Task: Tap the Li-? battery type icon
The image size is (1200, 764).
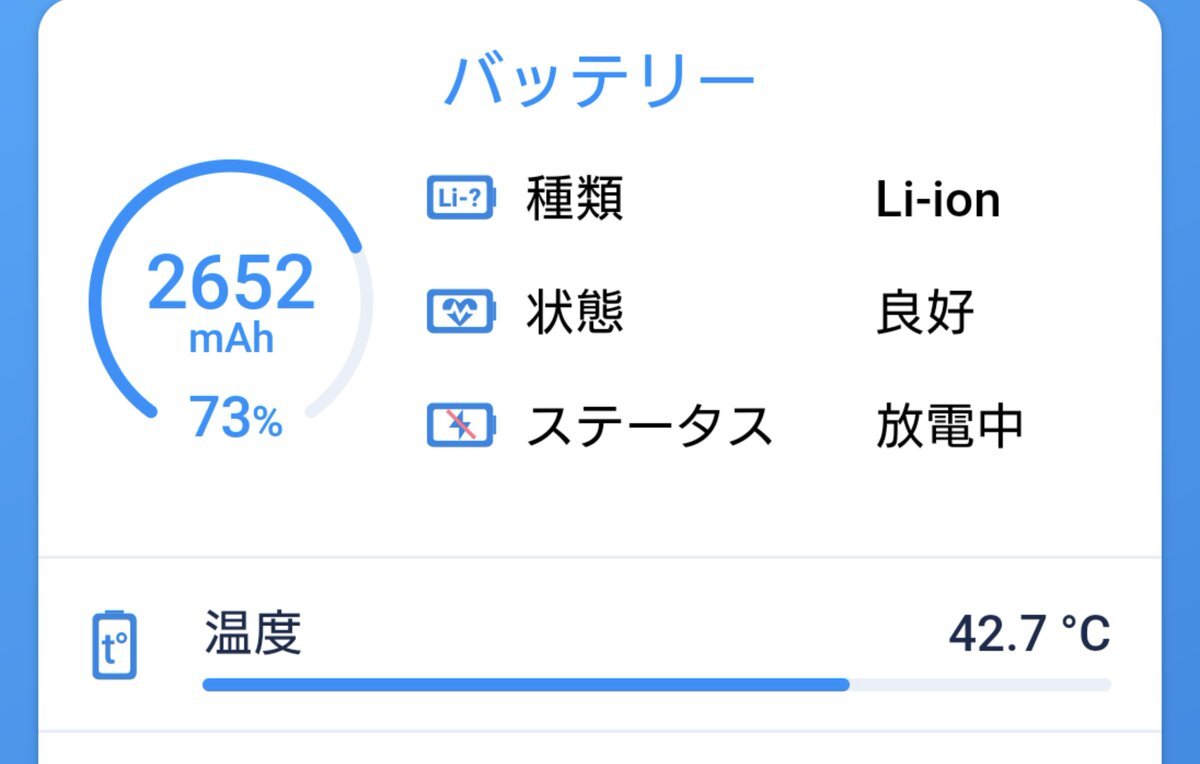Action: [460, 199]
